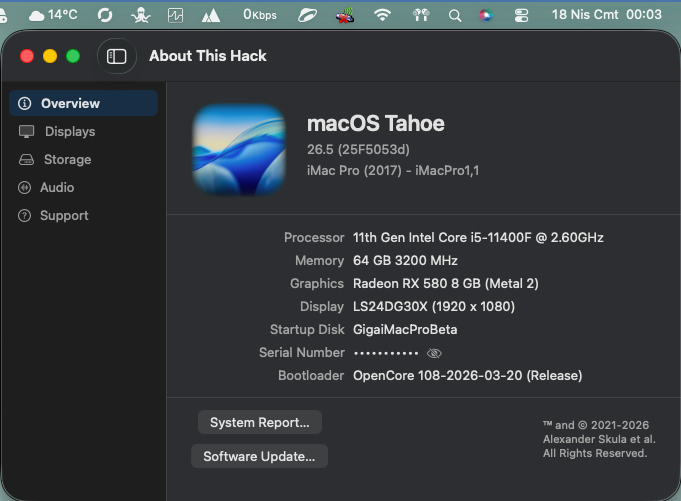The height and width of the screenshot is (501, 681).
Task: Click the memory value 64 GB 3200 MHz
Action: [x=405, y=260]
